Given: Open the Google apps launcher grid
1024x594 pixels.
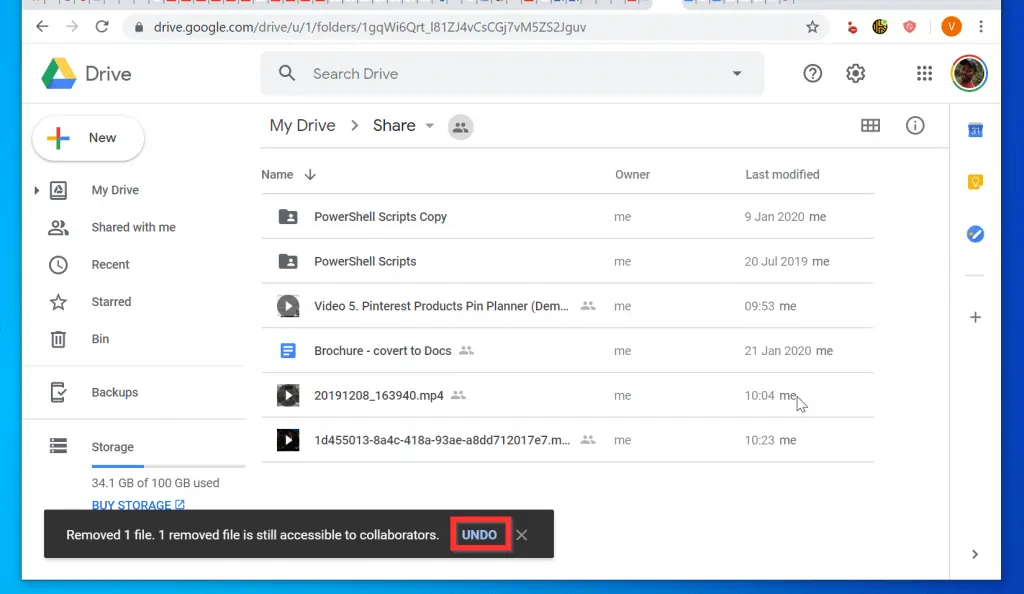Looking at the screenshot, I should click(x=922, y=73).
